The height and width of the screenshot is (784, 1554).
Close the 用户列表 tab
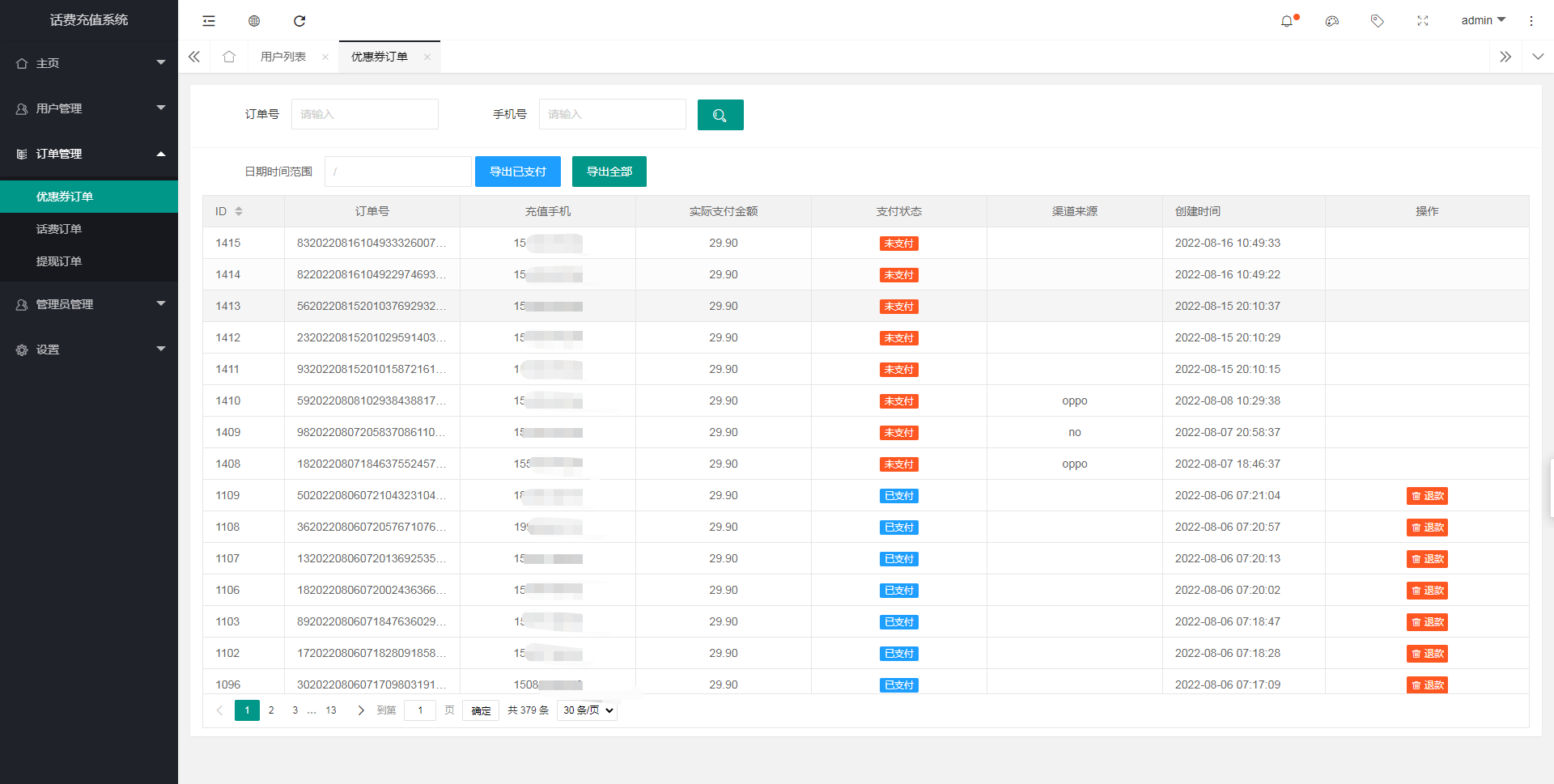pyautogui.click(x=325, y=57)
